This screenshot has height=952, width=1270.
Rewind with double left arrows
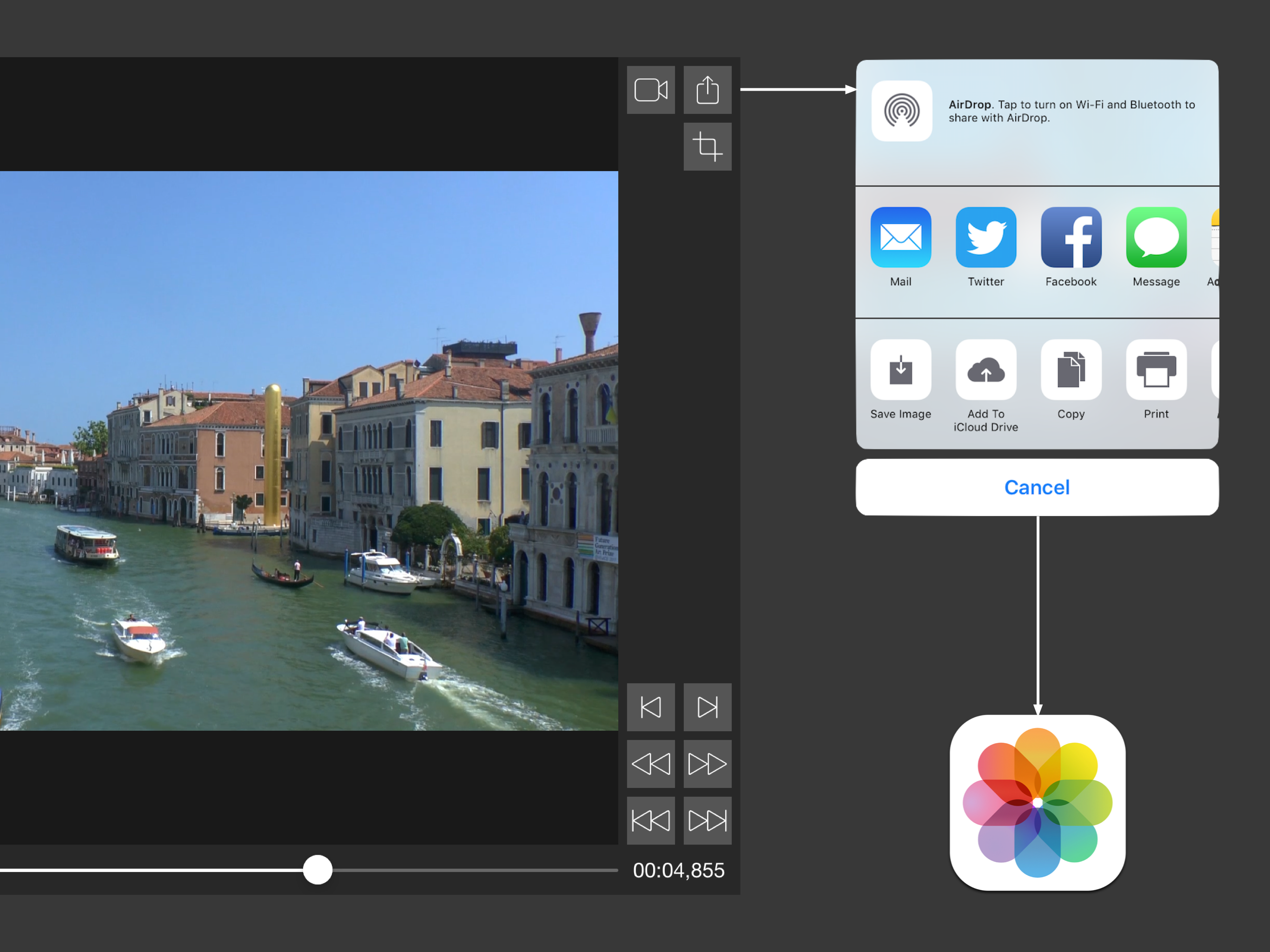(650, 764)
